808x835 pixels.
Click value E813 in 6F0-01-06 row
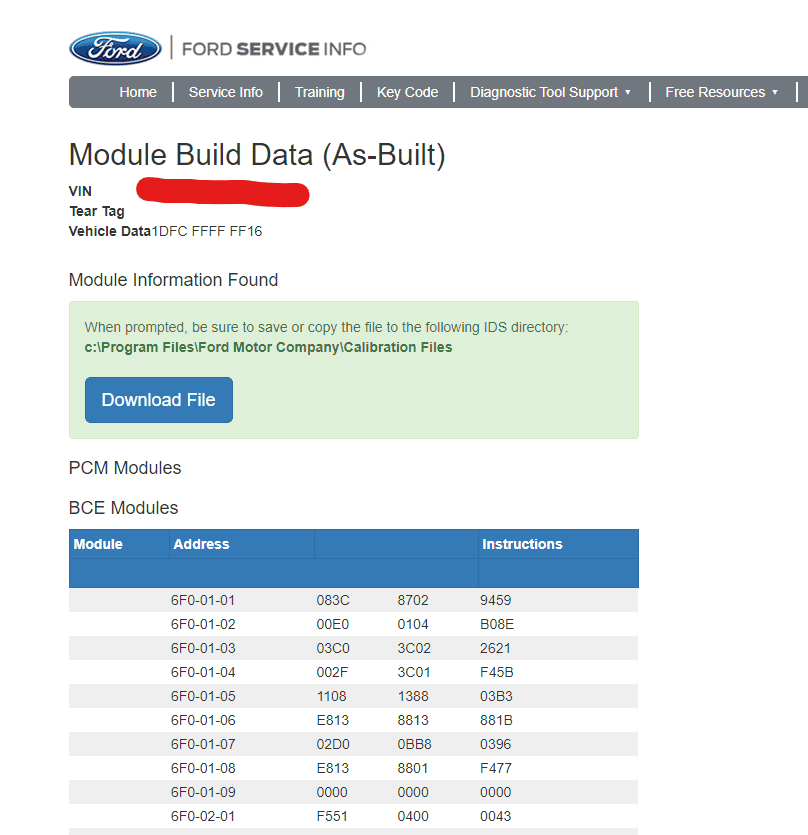[332, 720]
